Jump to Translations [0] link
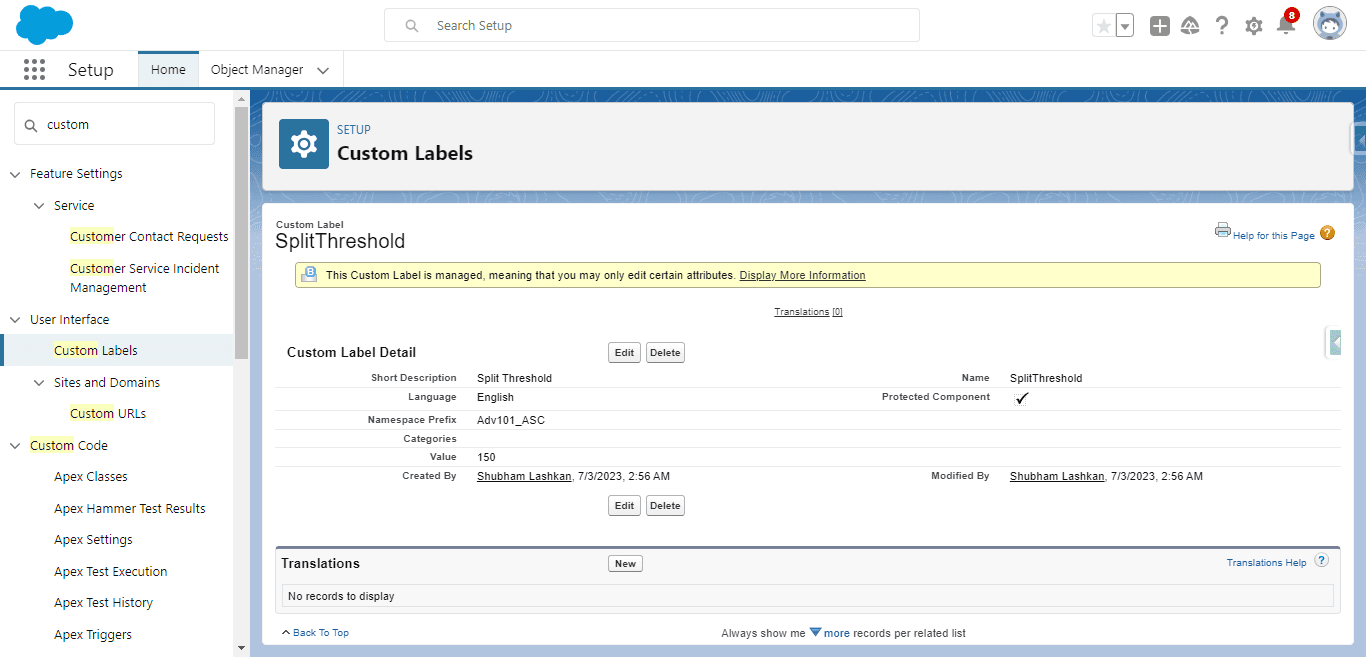Viewport: 1366px width, 657px height. click(x=808, y=312)
